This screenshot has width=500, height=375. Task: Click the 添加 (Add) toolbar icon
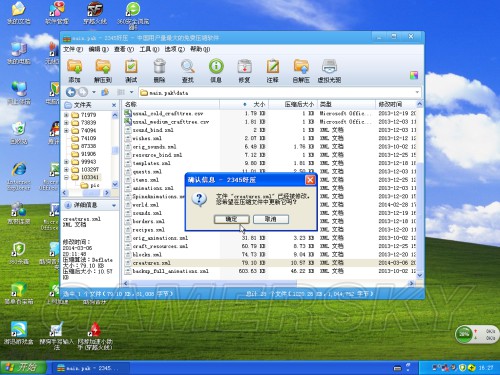[74, 67]
